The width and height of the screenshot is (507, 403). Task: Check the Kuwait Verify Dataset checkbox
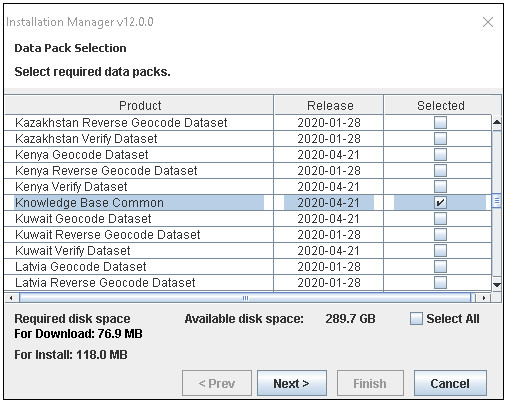(x=440, y=250)
